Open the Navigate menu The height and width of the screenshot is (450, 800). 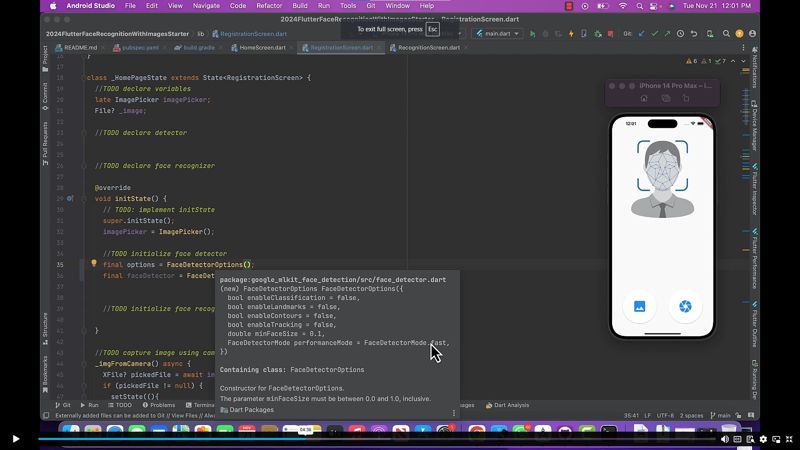point(206,6)
